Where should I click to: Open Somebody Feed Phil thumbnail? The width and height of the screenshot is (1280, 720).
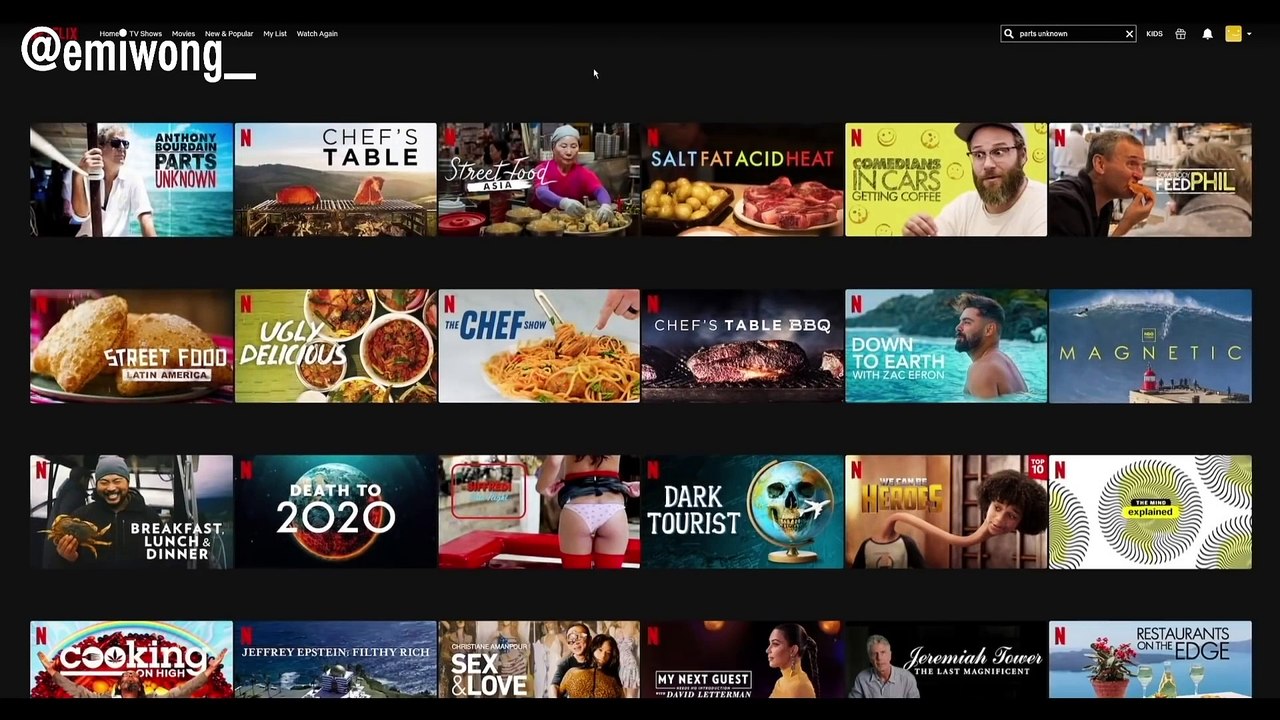(x=1150, y=180)
